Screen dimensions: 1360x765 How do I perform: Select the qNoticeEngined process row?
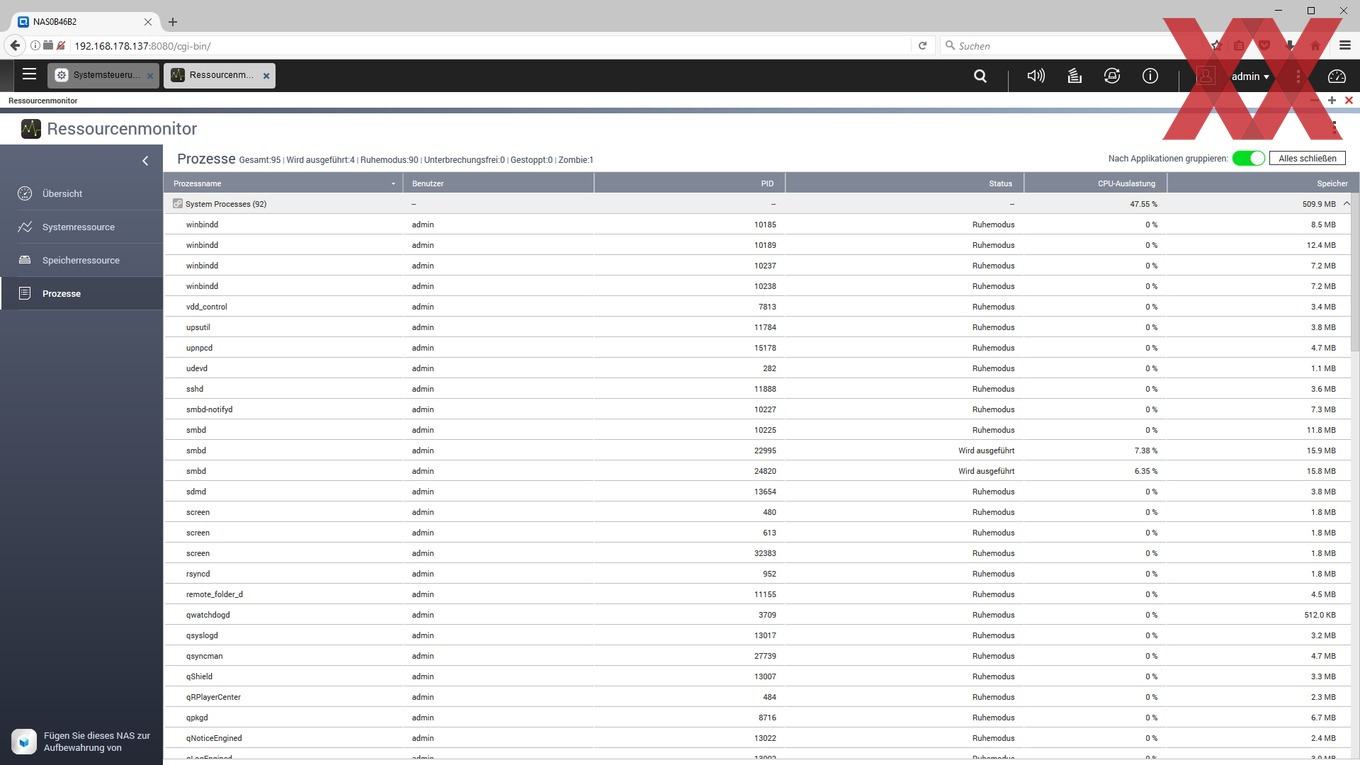click(x=757, y=738)
